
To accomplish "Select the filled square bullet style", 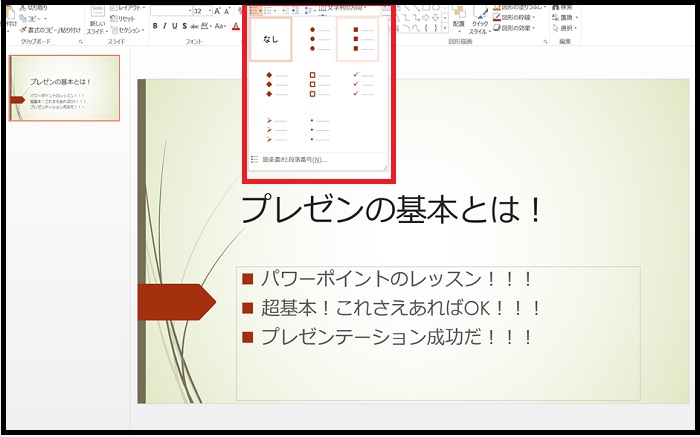I will [x=357, y=39].
